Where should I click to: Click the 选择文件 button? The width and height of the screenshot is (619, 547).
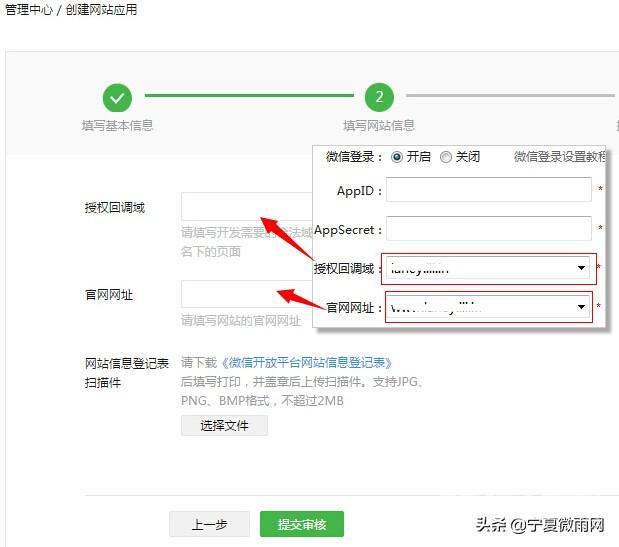[x=224, y=425]
